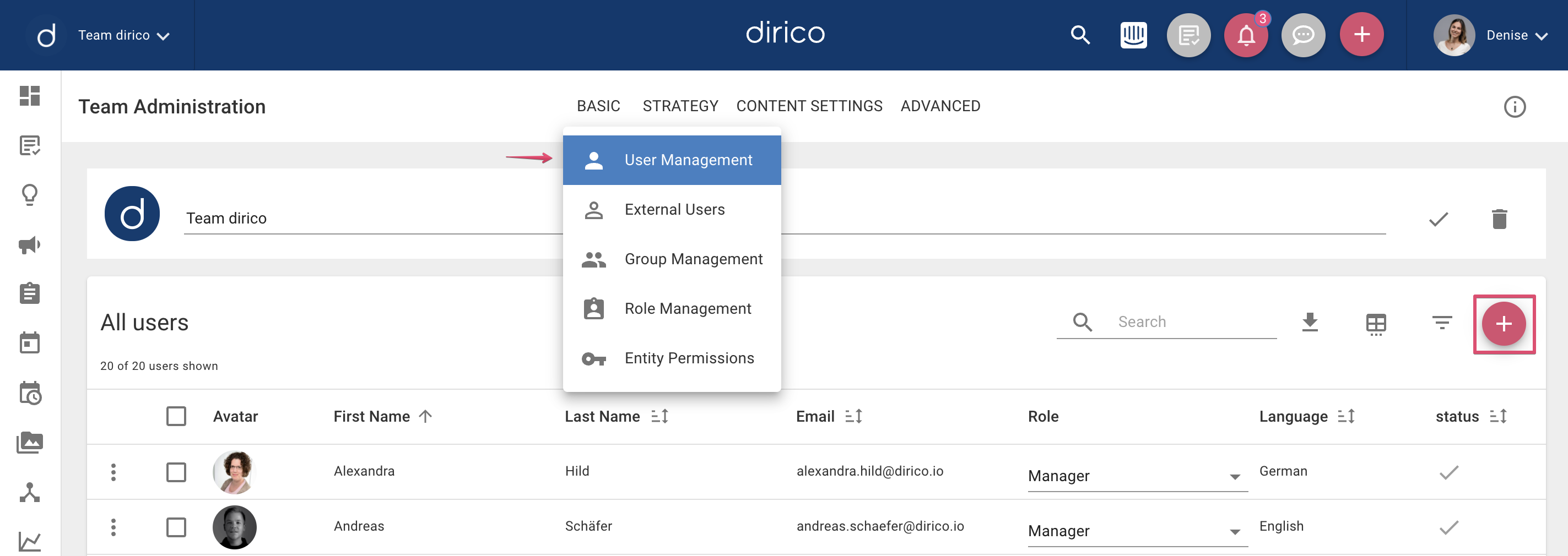Image resolution: width=1568 pixels, height=556 pixels.
Task: Open the Denise account dropdown
Action: (x=1517, y=35)
